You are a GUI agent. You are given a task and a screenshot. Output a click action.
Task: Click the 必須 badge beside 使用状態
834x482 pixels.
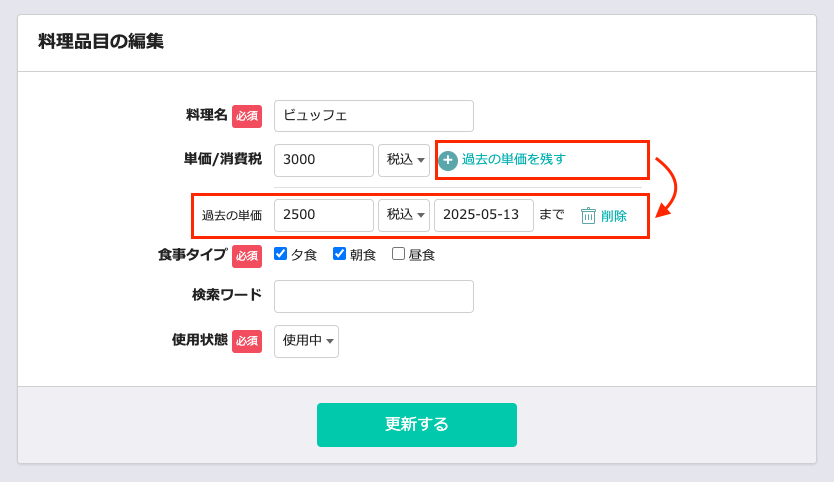pyautogui.click(x=247, y=341)
